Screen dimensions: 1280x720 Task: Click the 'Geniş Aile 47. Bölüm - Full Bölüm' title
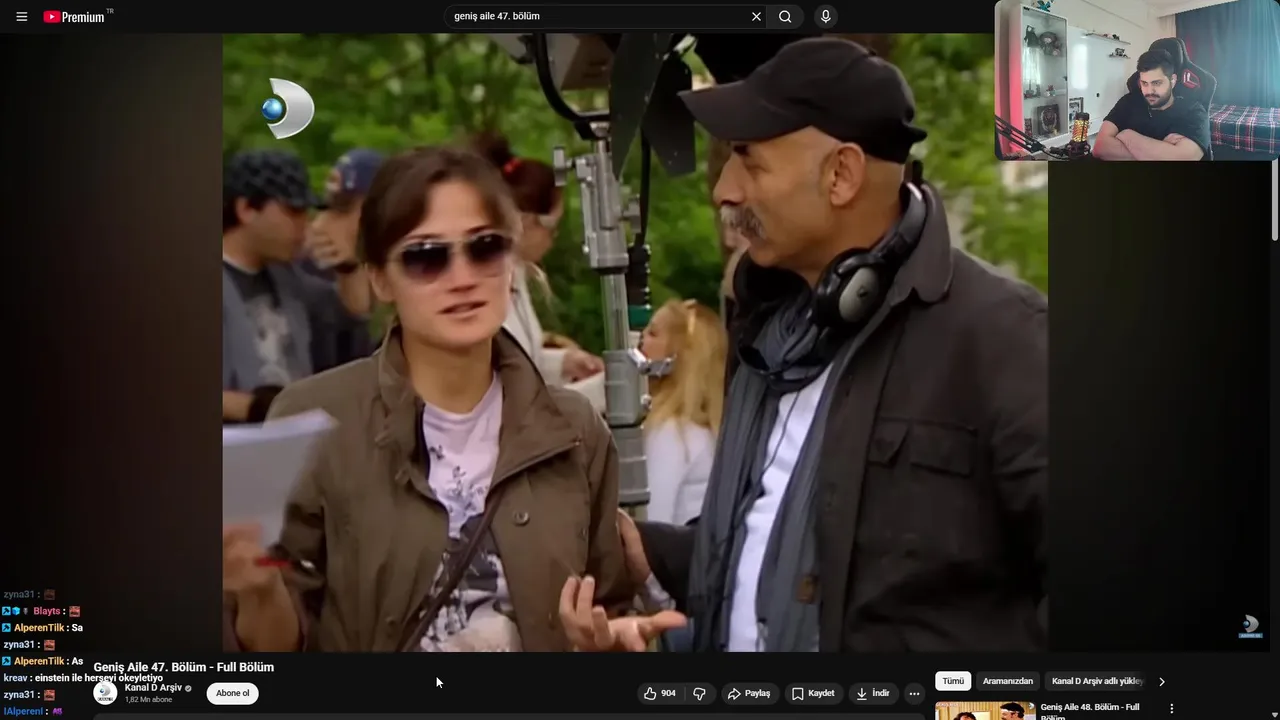point(184,667)
